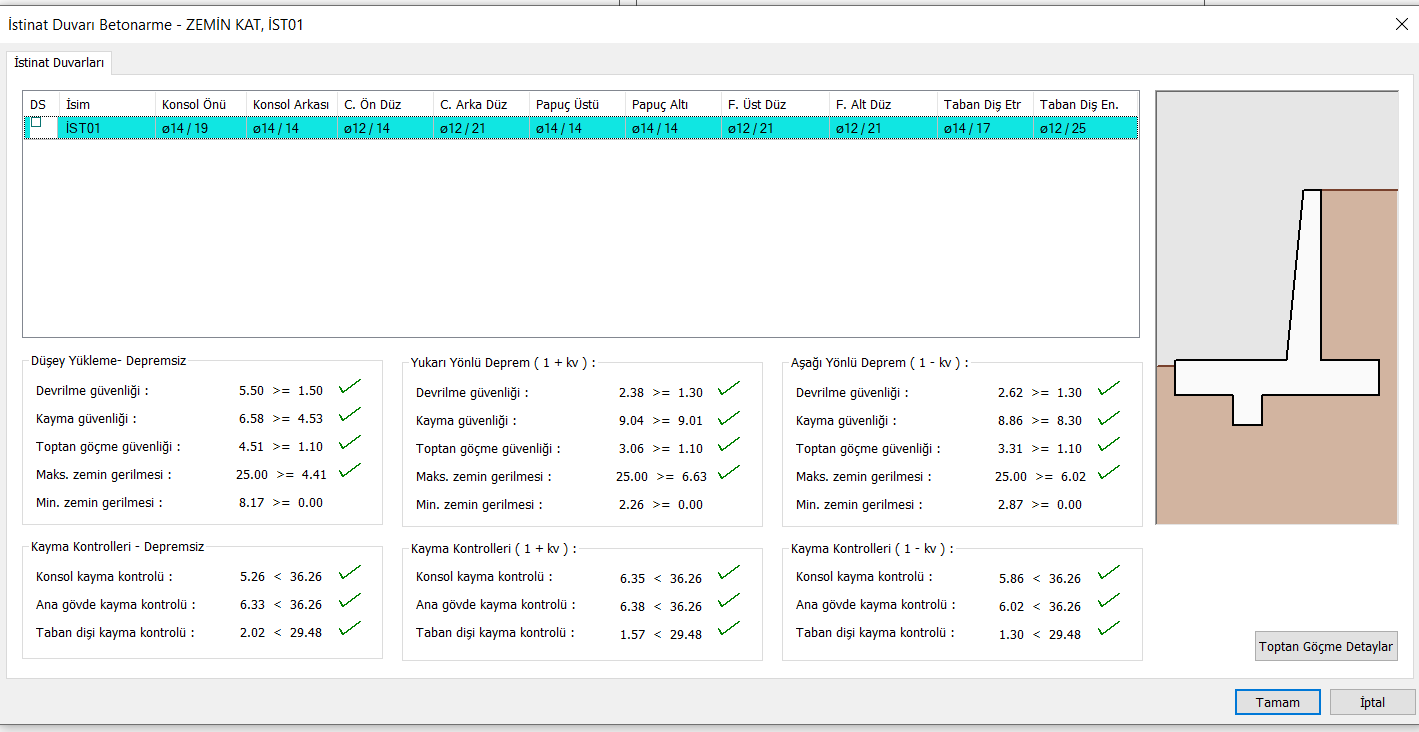Click the Tamam button
Viewport: 1419px width, 732px height.
point(1277,702)
